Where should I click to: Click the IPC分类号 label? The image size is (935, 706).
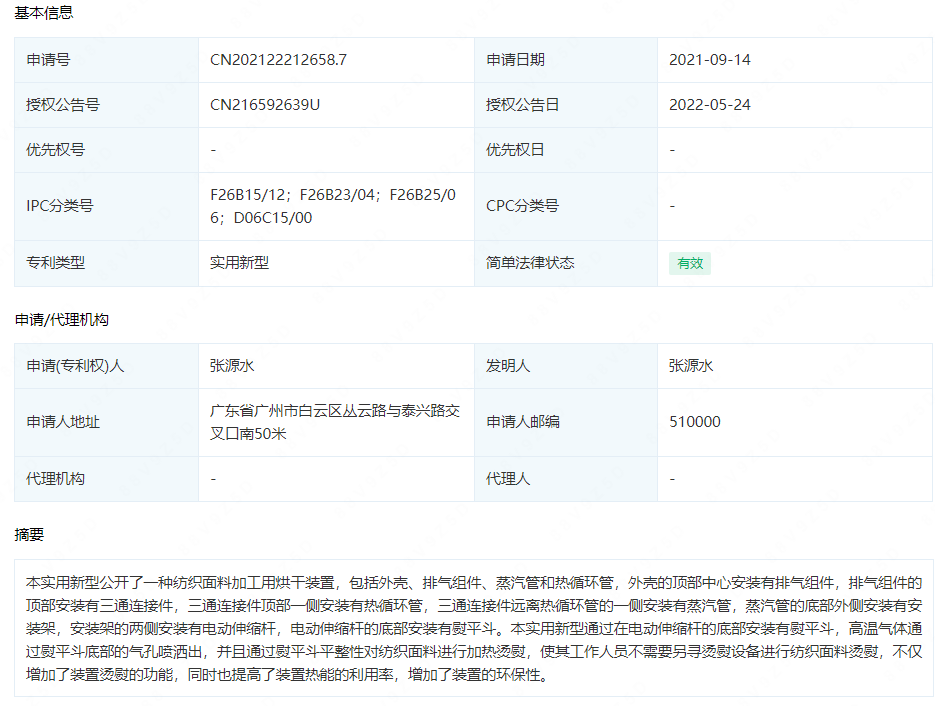pyautogui.click(x=60, y=206)
